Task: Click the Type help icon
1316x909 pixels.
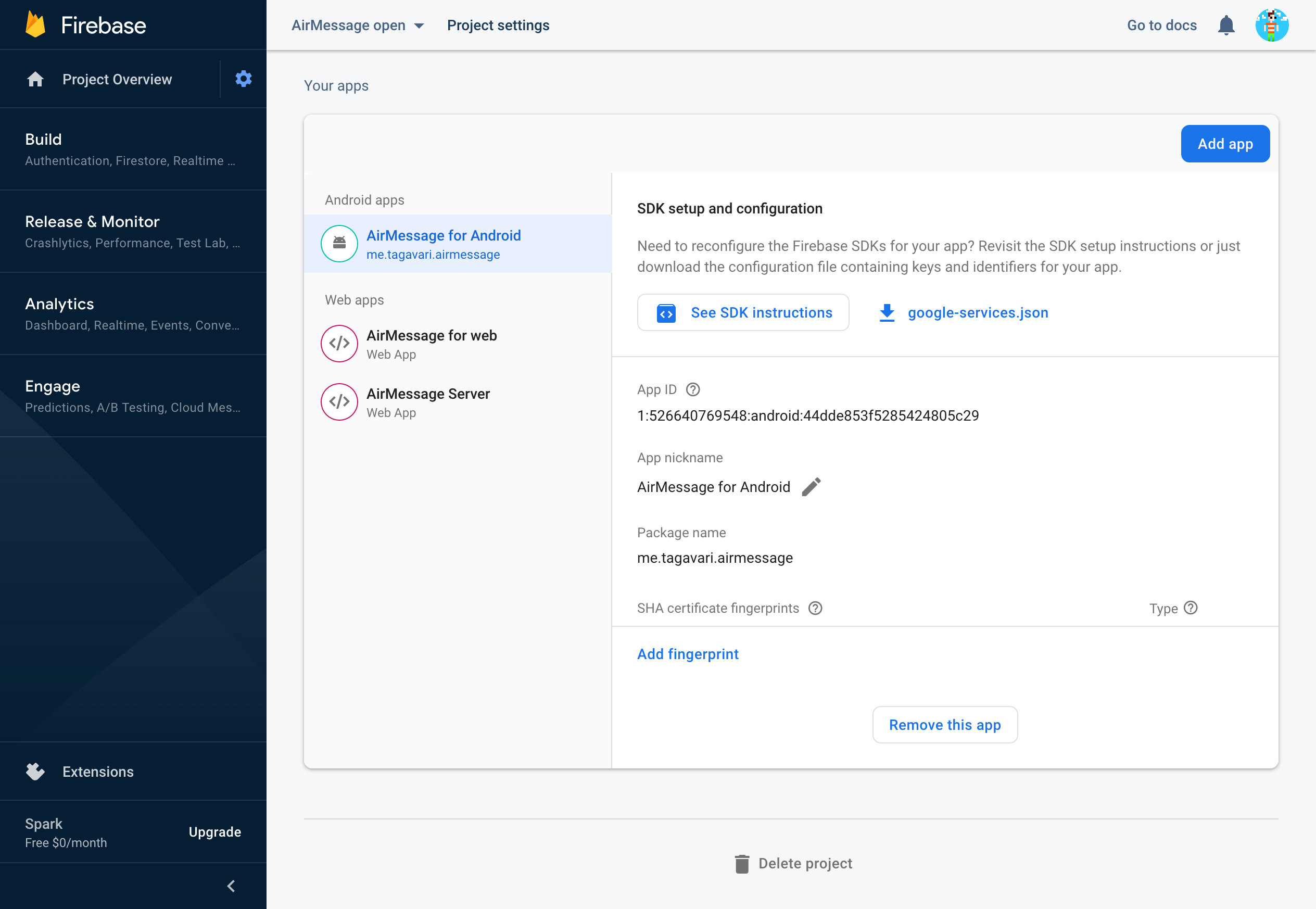Action: click(1190, 608)
